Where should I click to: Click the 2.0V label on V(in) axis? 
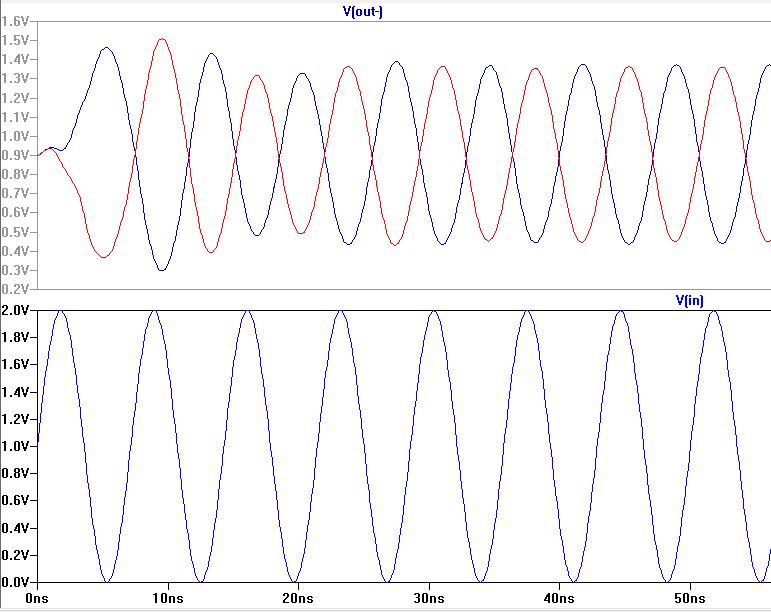[x=15, y=310]
